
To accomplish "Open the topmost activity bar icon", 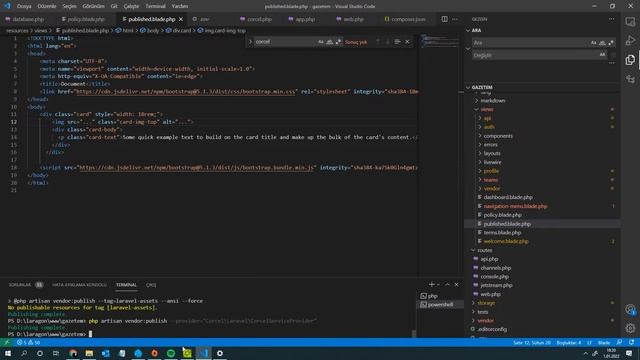I will coord(630,22).
